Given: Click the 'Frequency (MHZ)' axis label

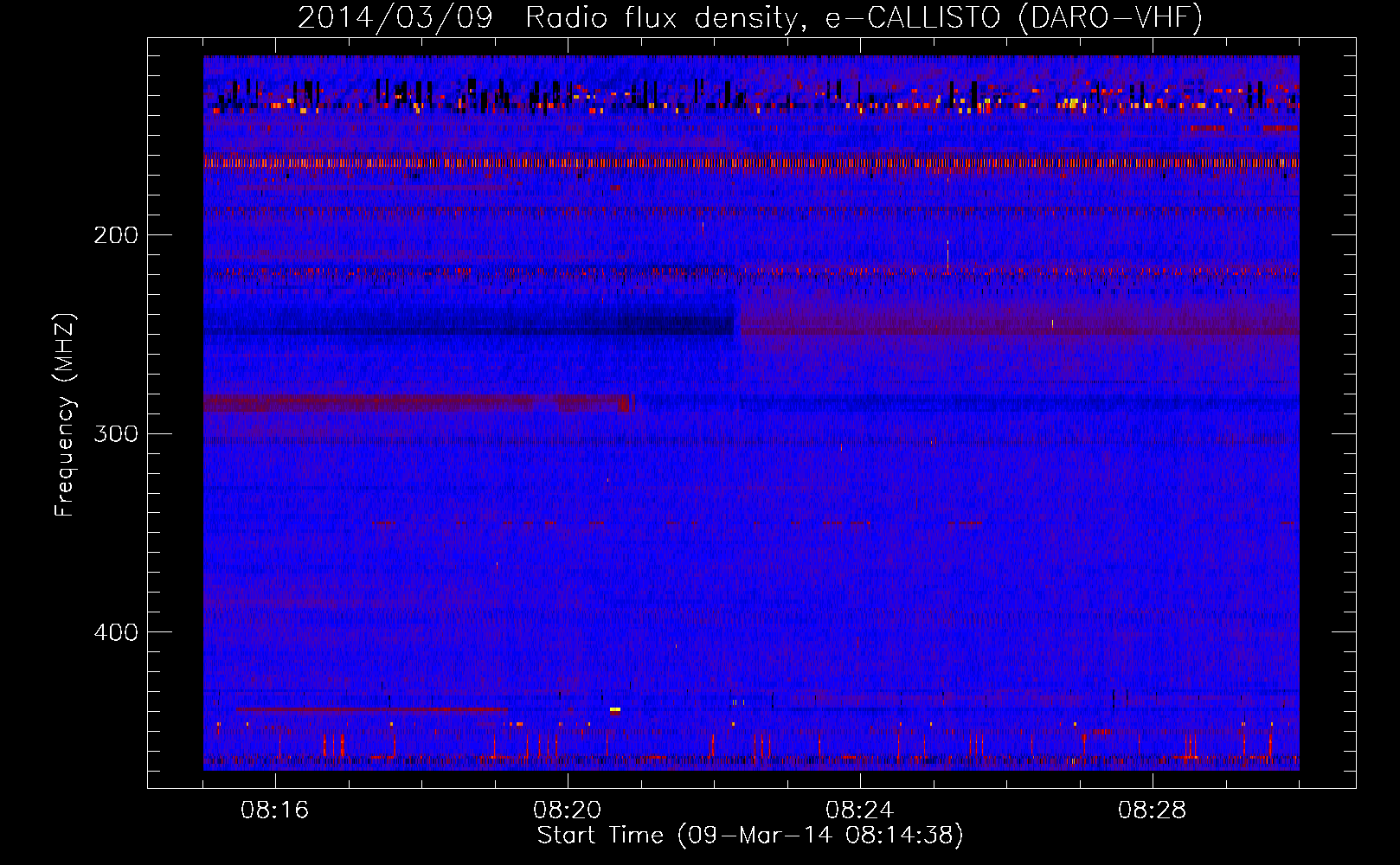Looking at the screenshot, I should tap(65, 414).
